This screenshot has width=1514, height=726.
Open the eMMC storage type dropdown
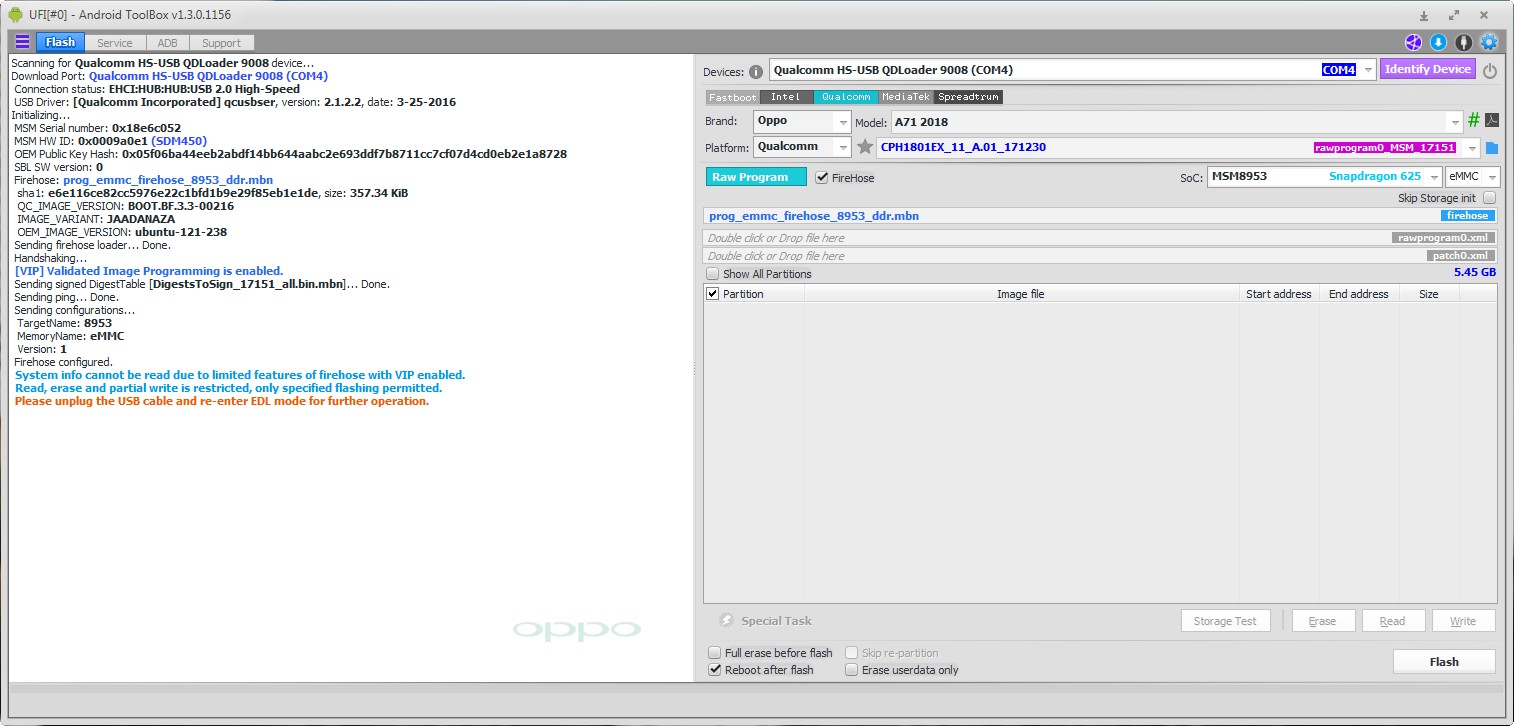pyautogui.click(x=1491, y=176)
